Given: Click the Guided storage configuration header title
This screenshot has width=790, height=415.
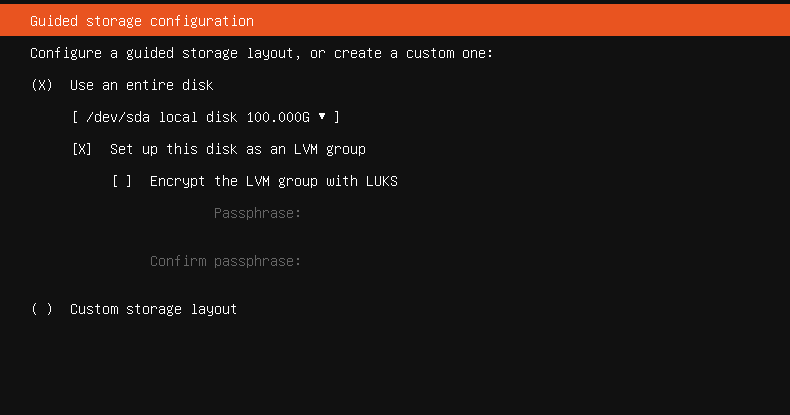Looking at the screenshot, I should point(142,21).
